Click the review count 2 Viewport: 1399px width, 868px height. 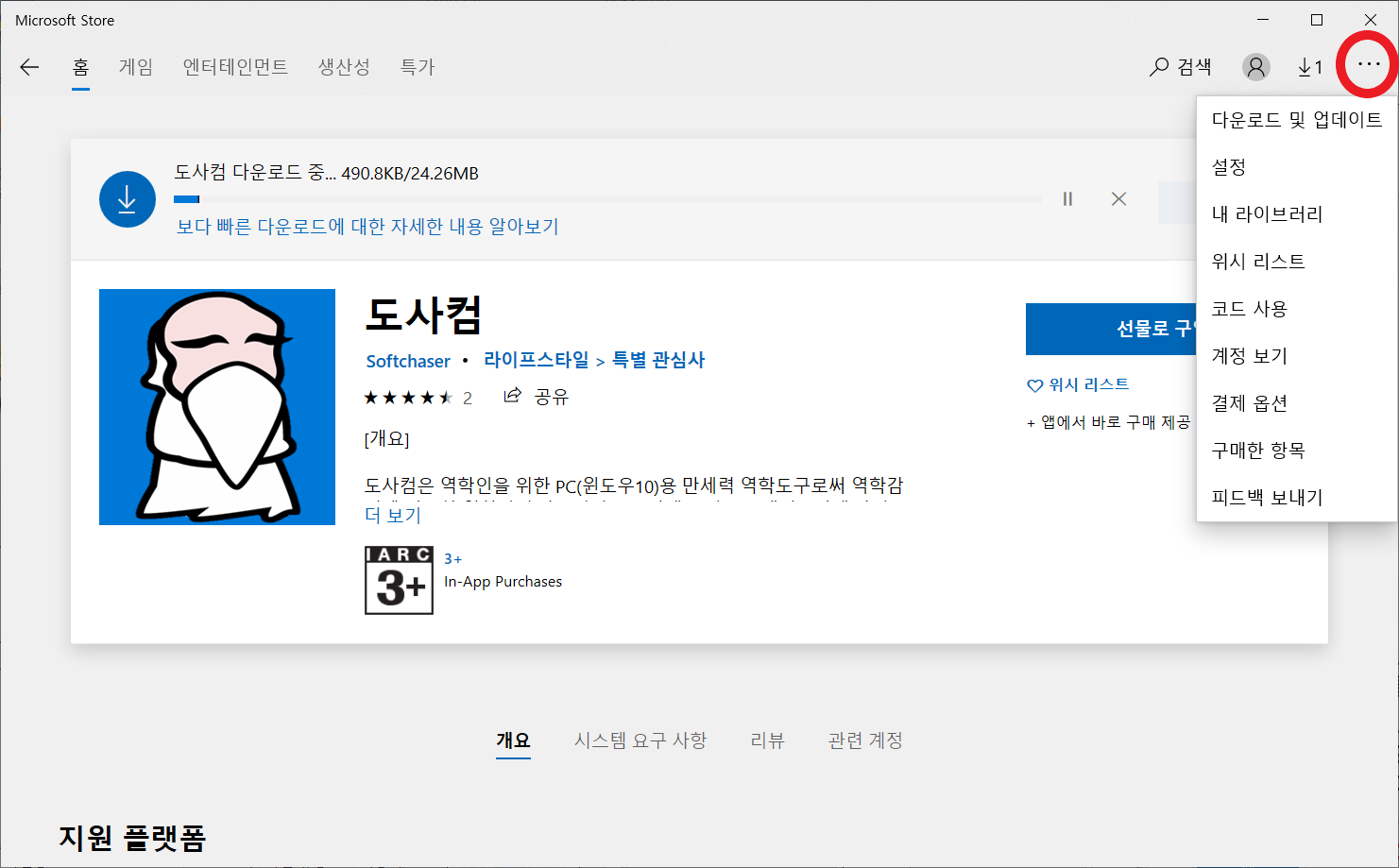[x=468, y=399]
